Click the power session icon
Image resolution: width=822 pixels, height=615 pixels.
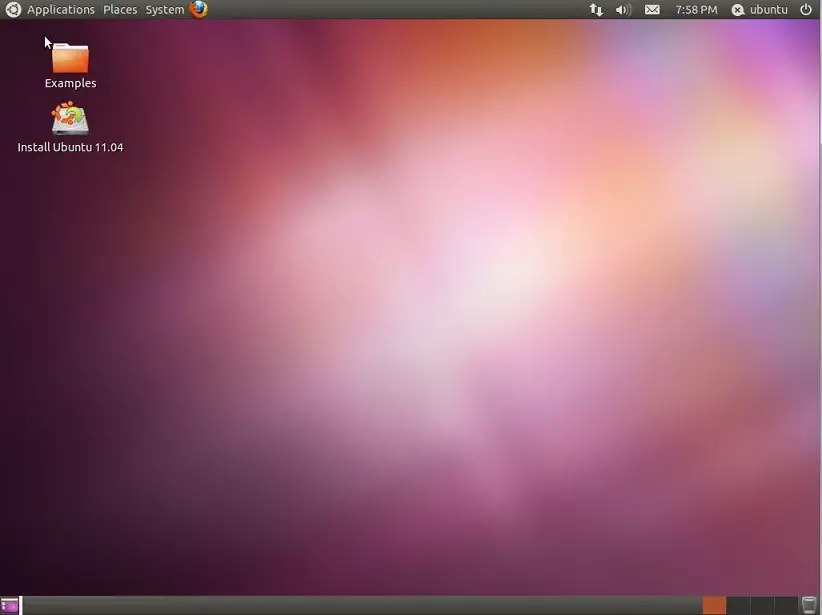[806, 10]
